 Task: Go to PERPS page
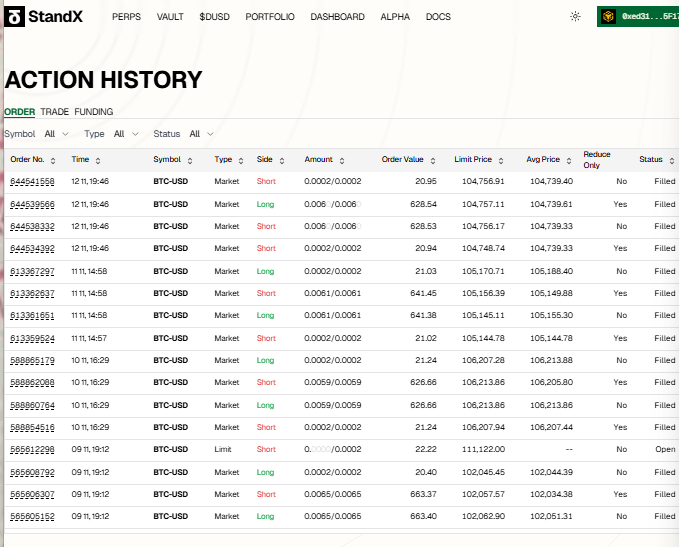(126, 17)
